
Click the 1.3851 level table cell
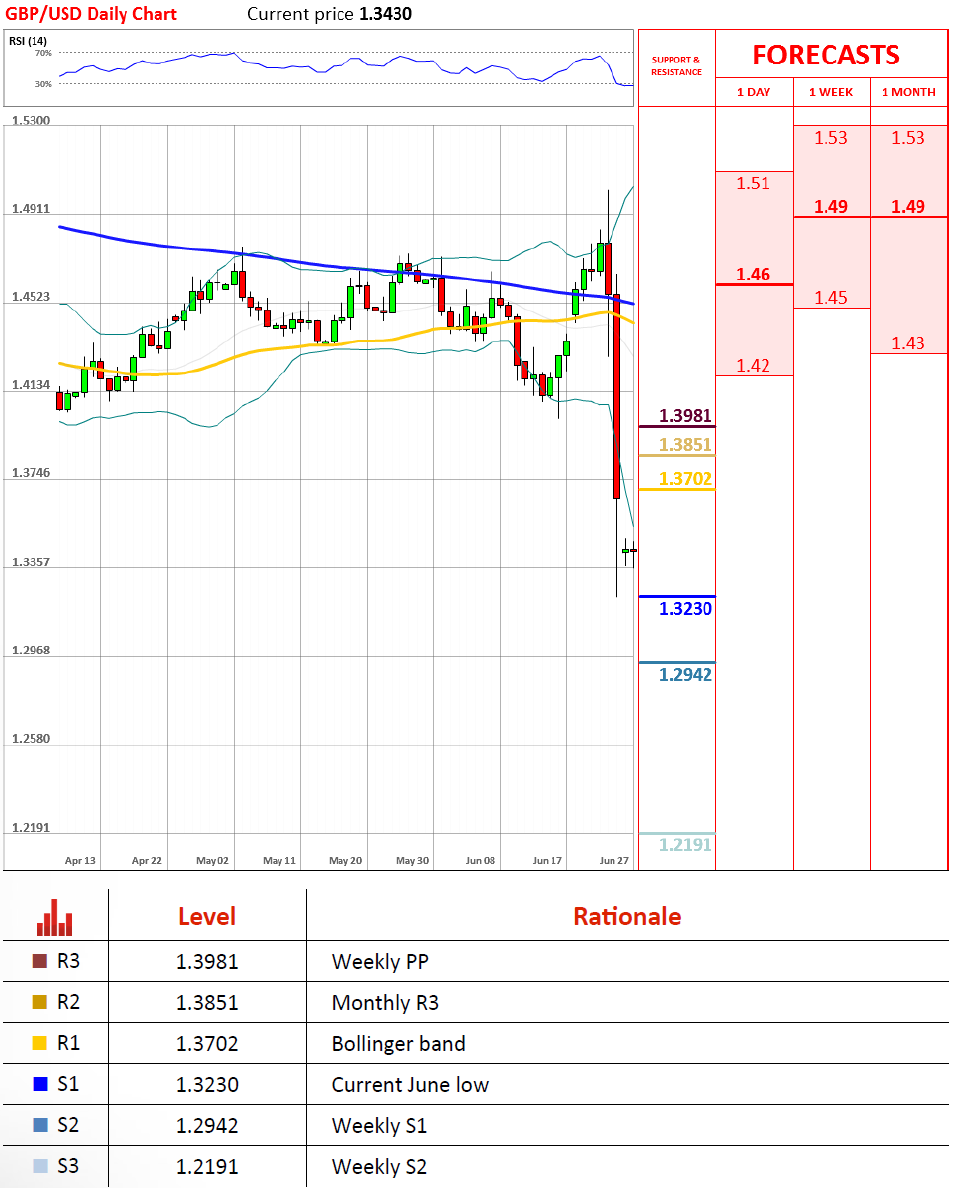(207, 1002)
